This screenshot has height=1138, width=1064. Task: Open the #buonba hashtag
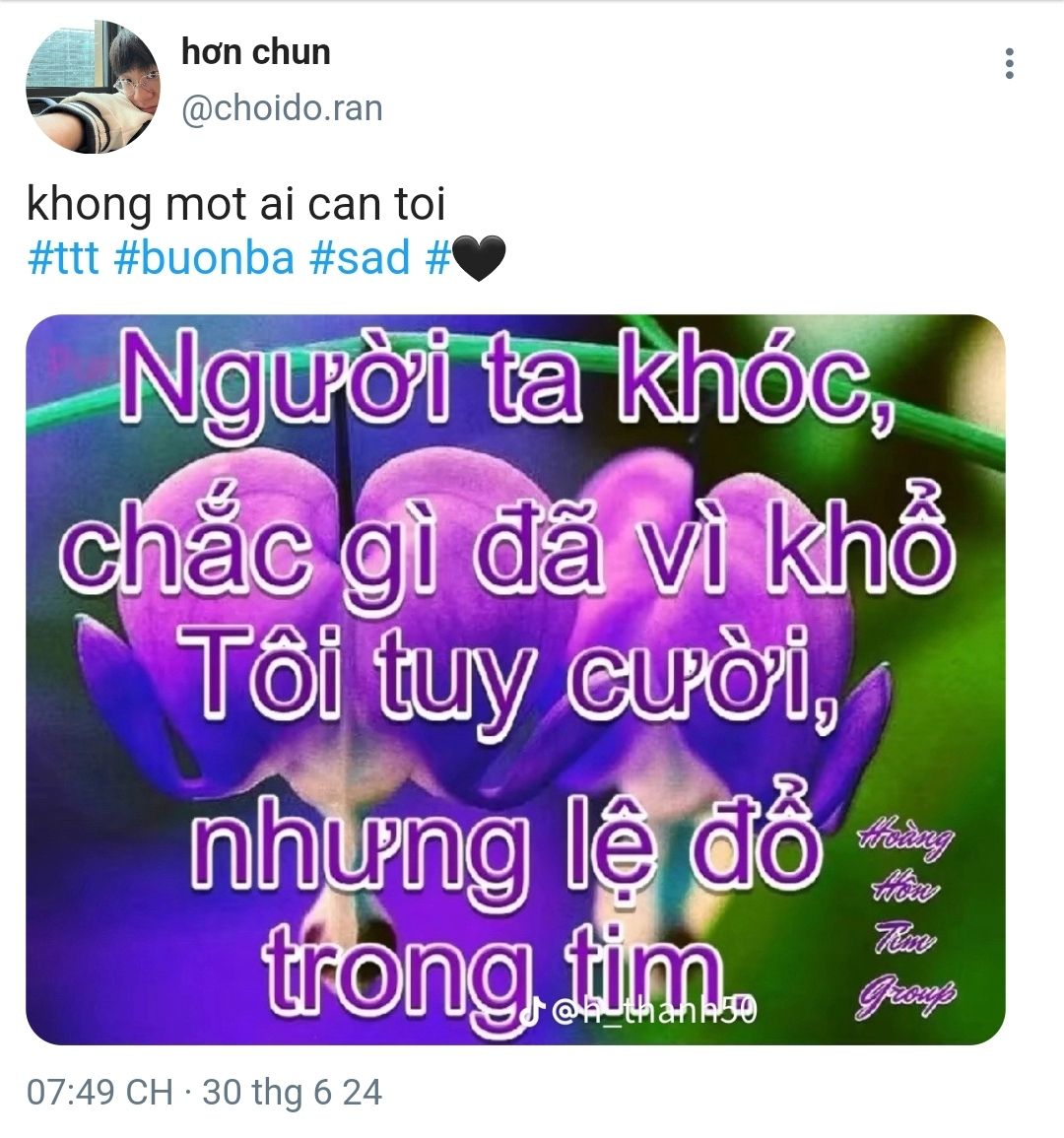[x=204, y=258]
